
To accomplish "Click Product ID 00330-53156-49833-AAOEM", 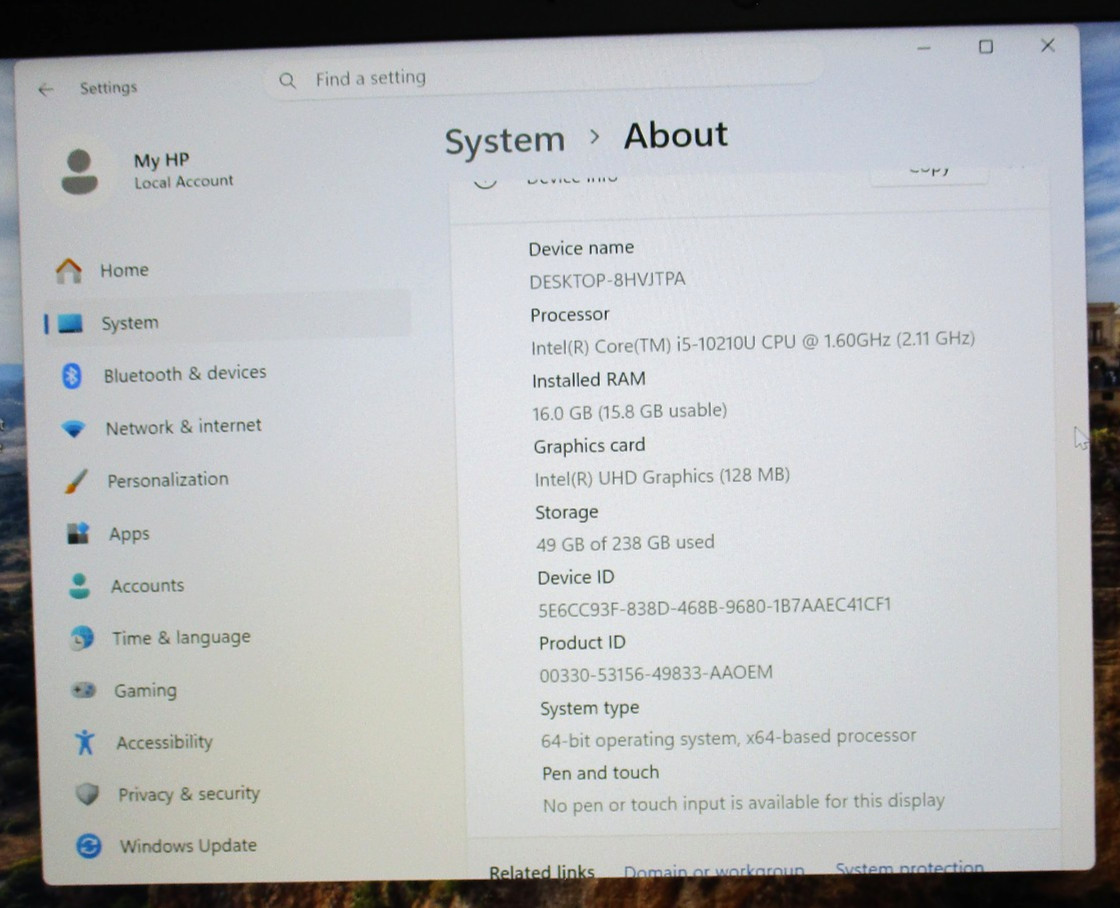I will coord(656,674).
